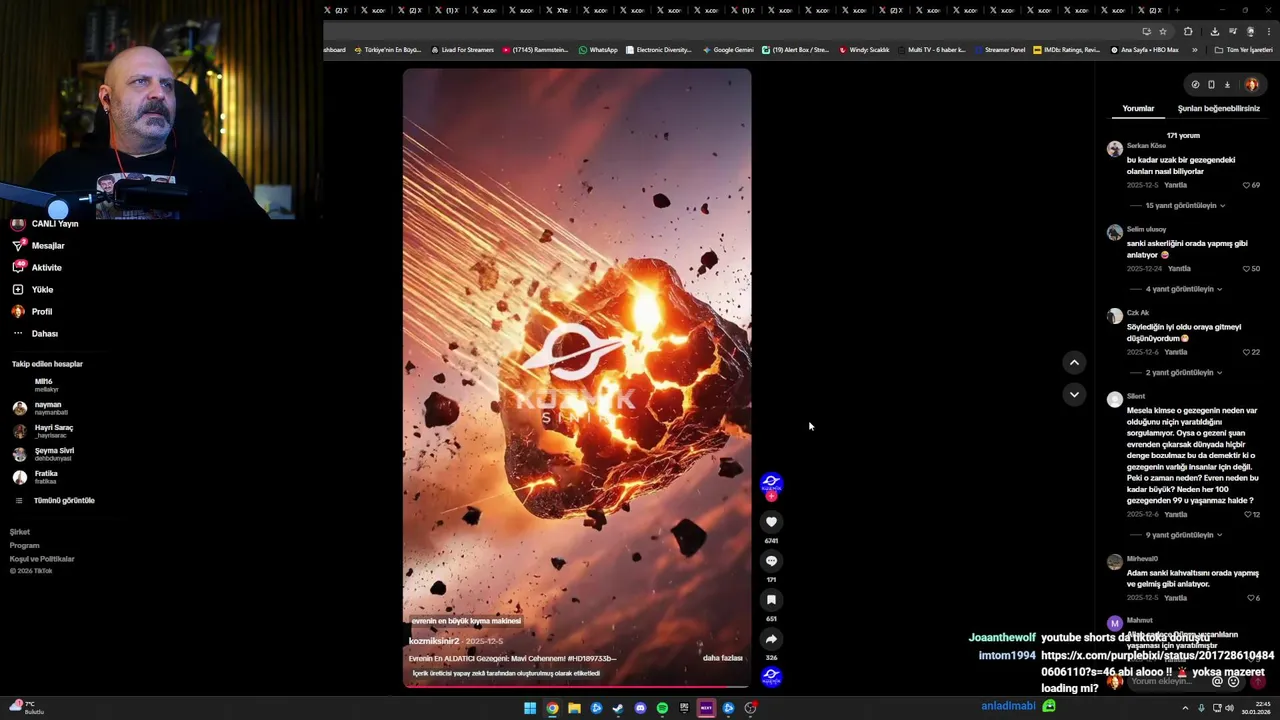Click the volume icon in system tray
The image size is (1280, 720).
point(1229,708)
